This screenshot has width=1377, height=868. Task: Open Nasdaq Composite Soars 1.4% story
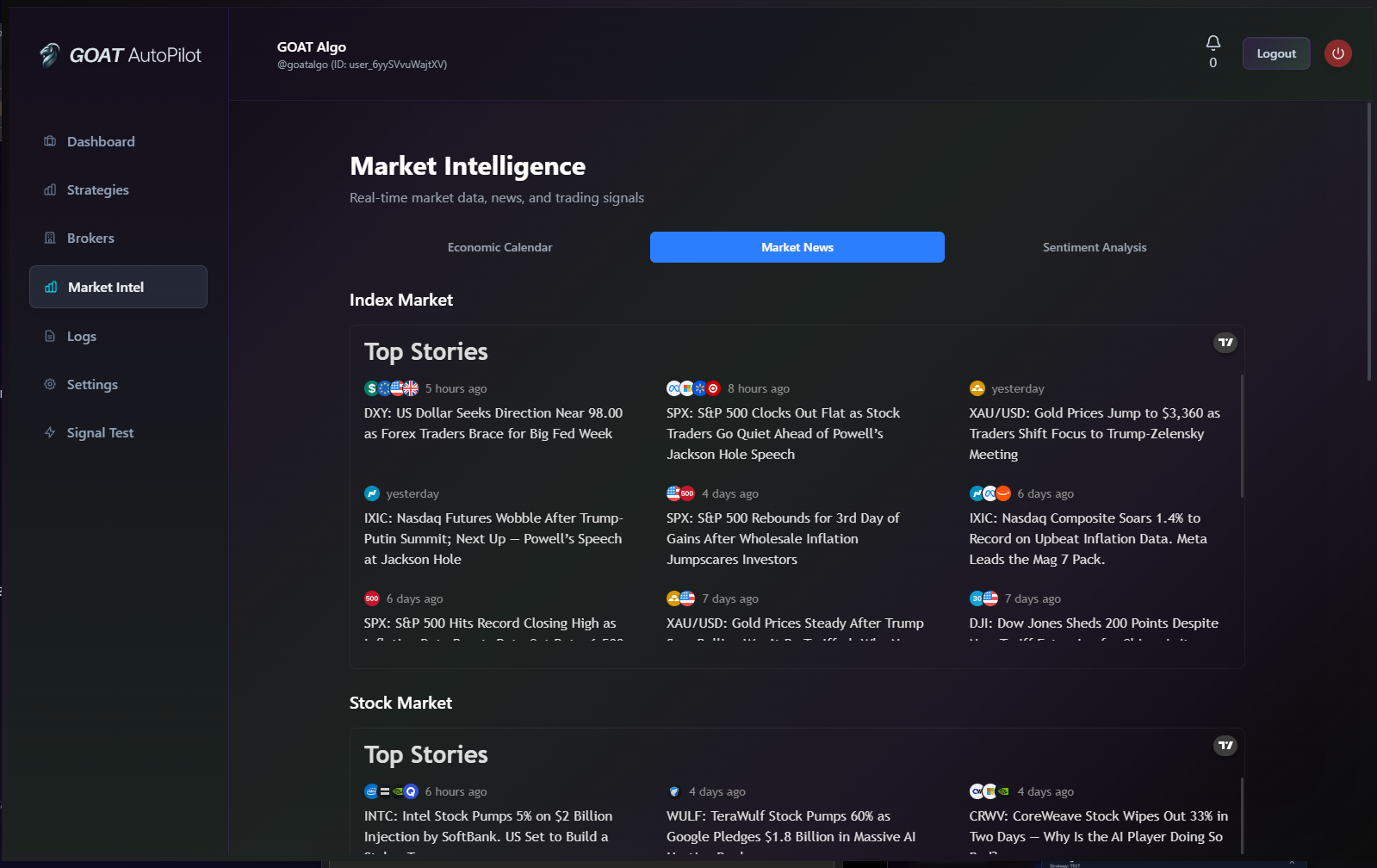click(x=1088, y=539)
